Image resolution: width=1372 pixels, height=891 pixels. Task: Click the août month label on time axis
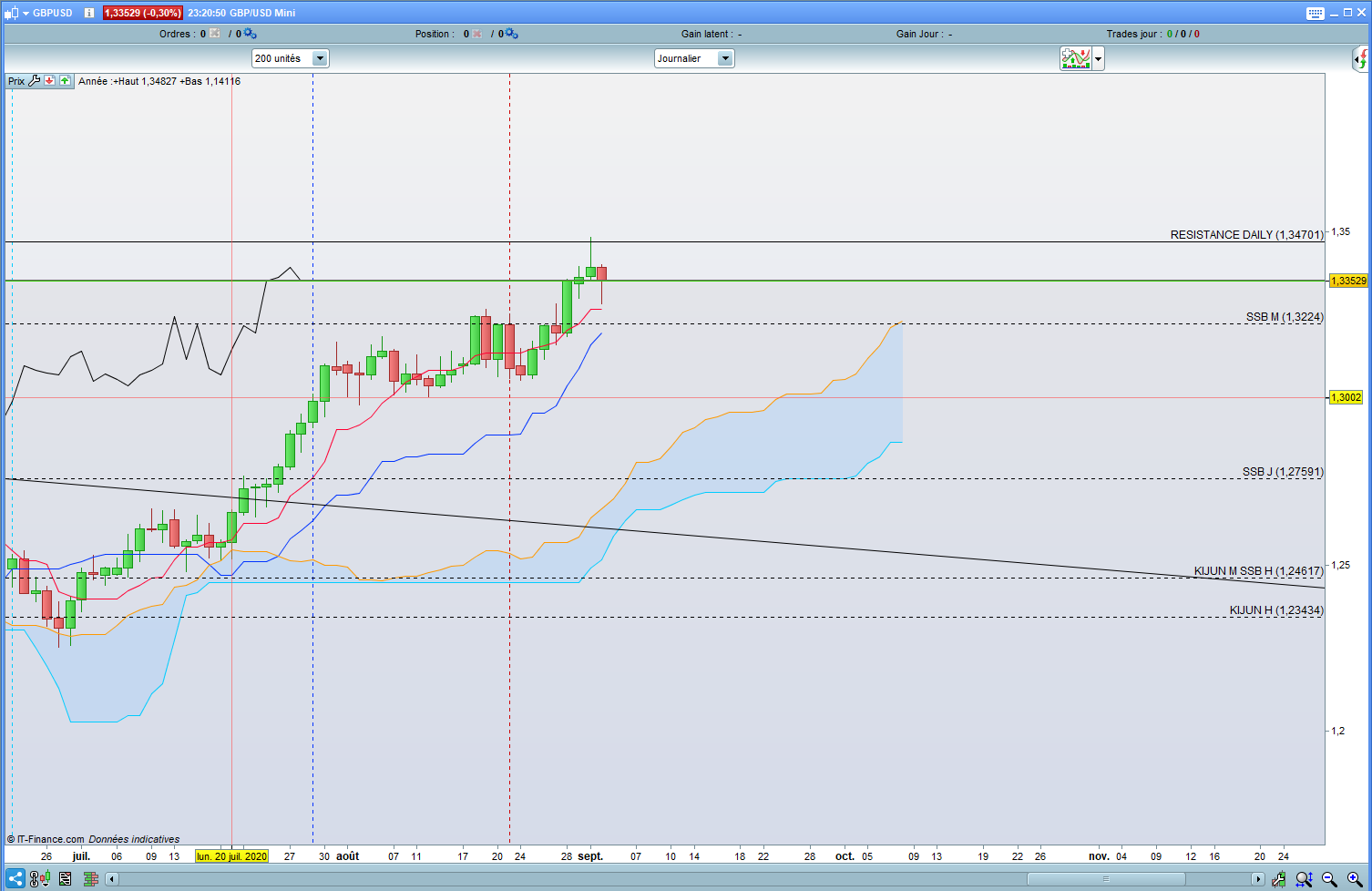pos(348,856)
